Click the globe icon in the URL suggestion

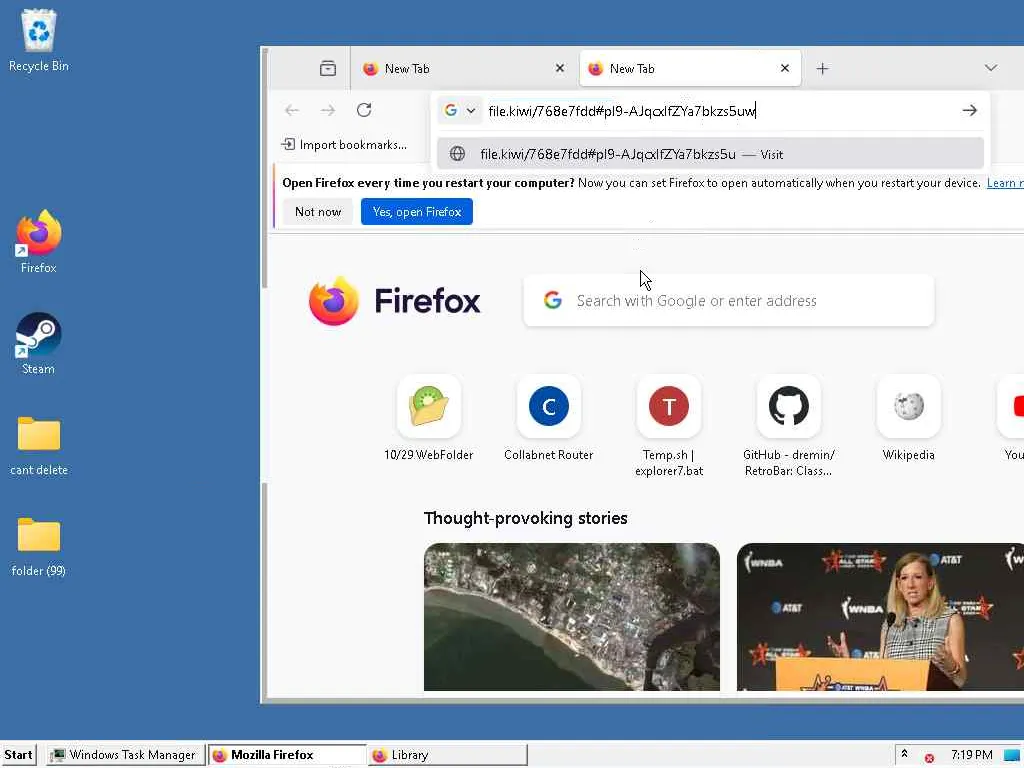click(457, 153)
